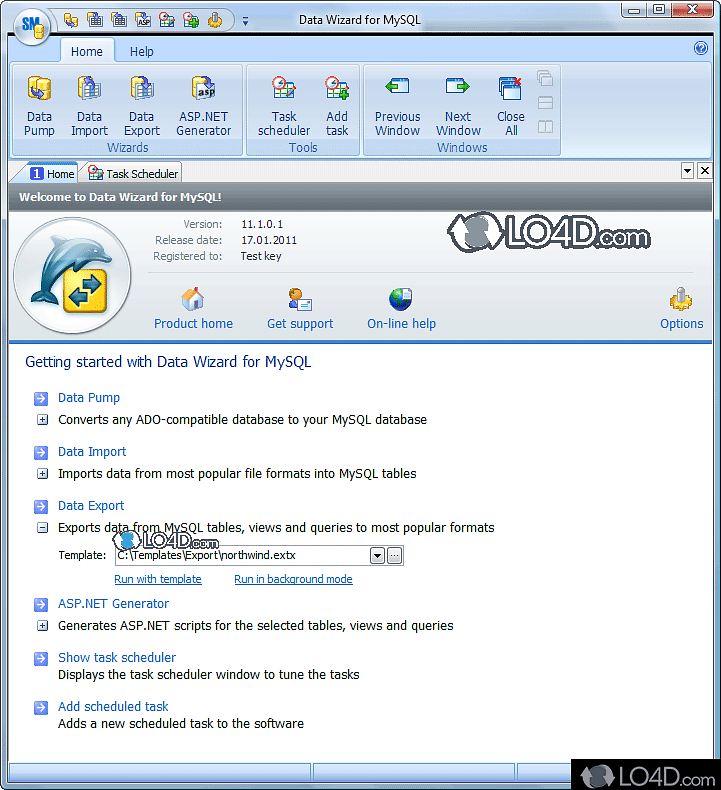
Task: Click arrow icon next to Show task scheduler
Action: tap(41, 659)
